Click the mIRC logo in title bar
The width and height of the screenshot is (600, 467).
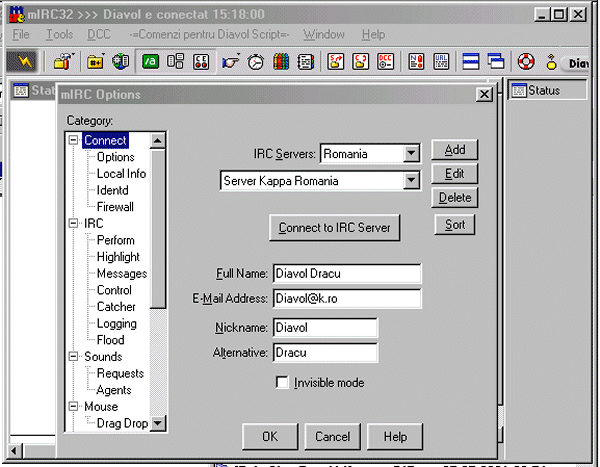[16, 14]
